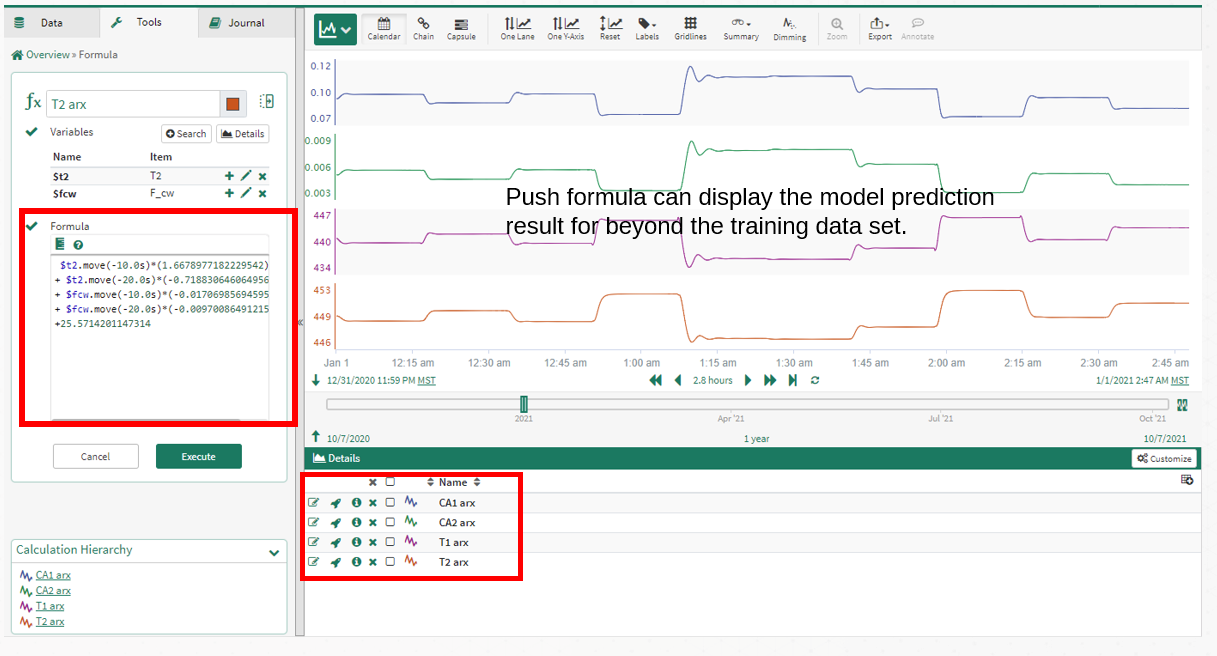
Task: Check the CA1 arx row checkbox
Action: click(x=390, y=503)
